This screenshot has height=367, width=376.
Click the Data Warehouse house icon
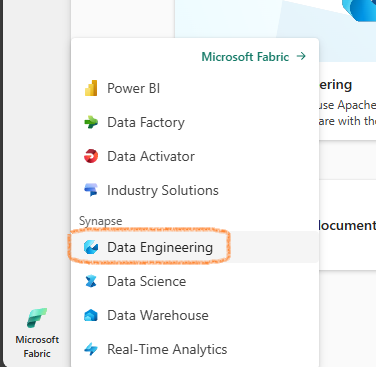point(91,315)
